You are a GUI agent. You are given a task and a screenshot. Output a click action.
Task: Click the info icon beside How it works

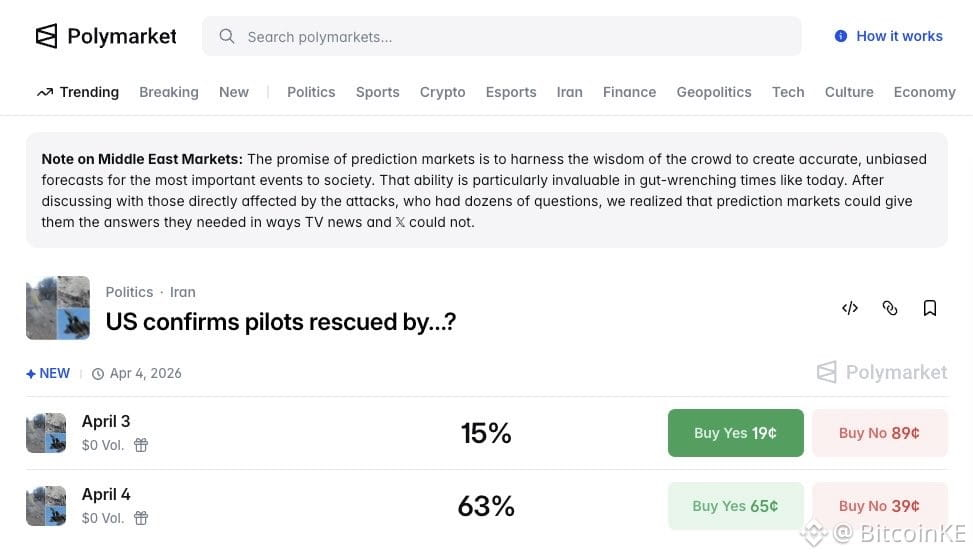pos(841,36)
